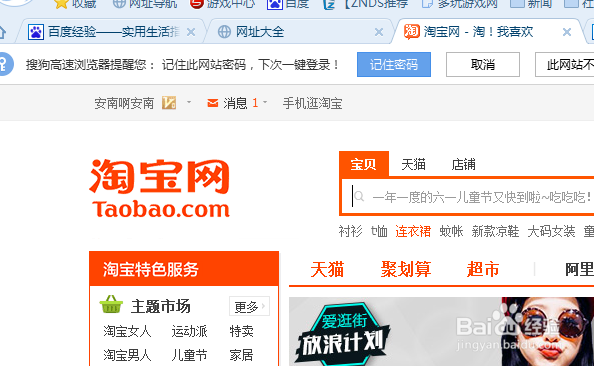Click the 爱逛街放浪计划 banner image
Screen dimensions: 594x366
[441, 332]
